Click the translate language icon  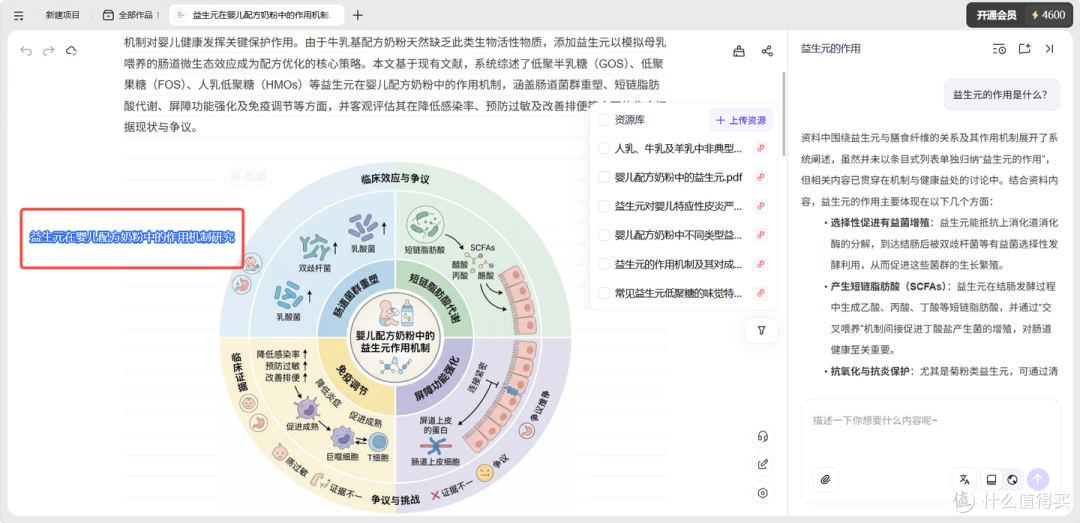click(964, 480)
